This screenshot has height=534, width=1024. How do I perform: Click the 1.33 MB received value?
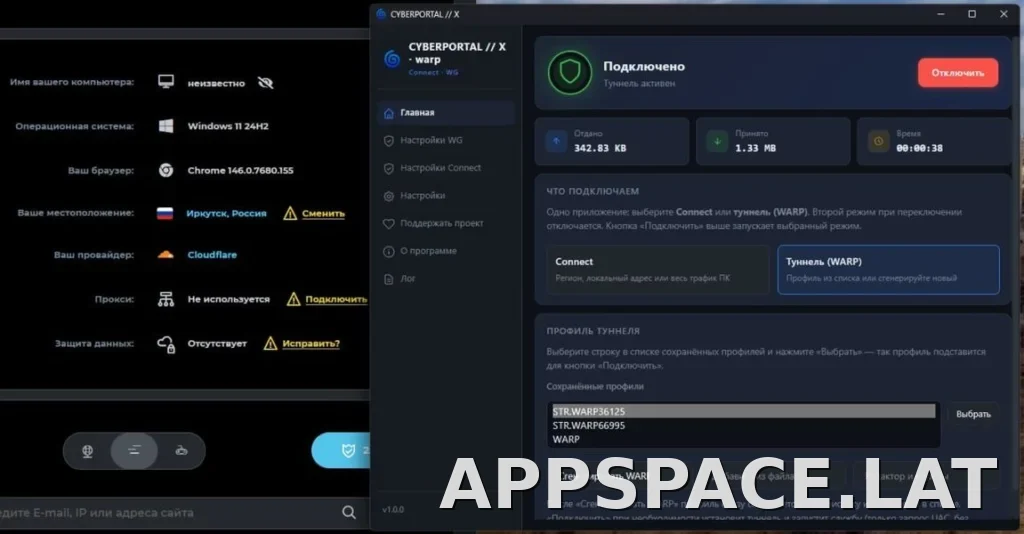[756, 148]
